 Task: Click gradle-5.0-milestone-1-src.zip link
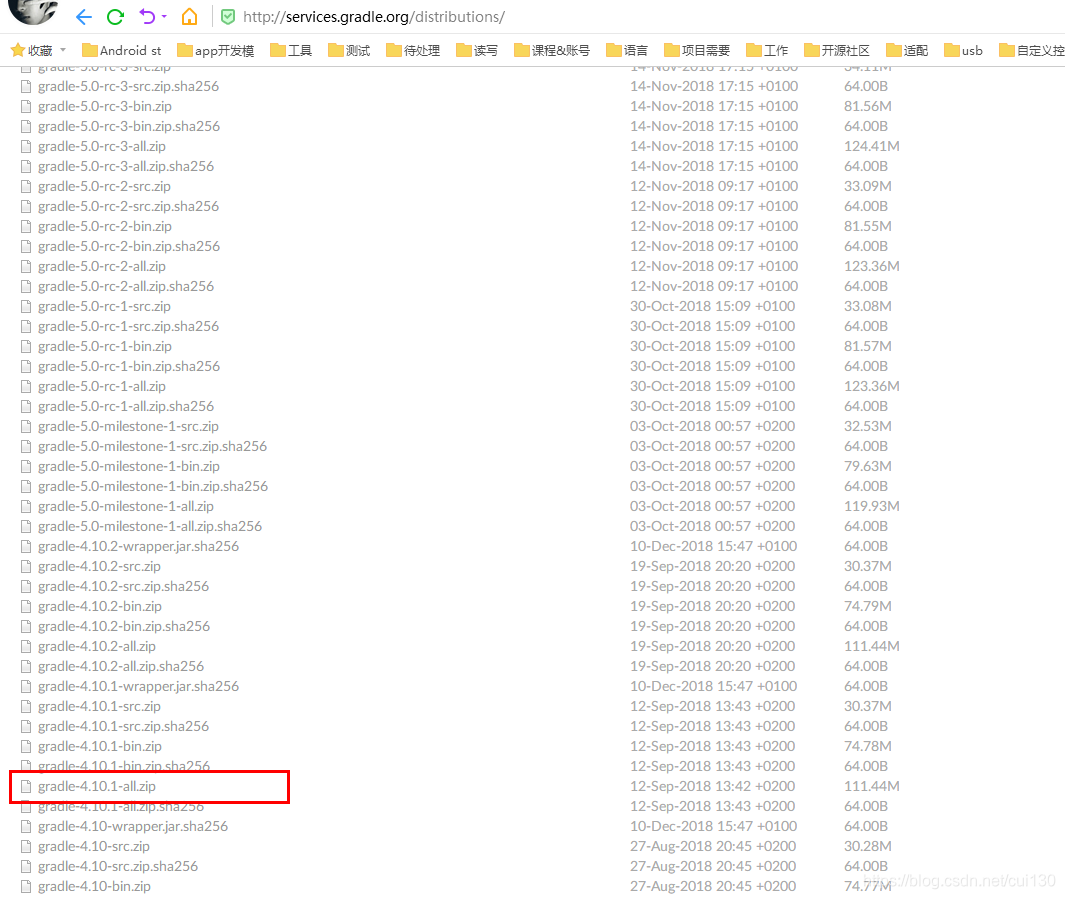coord(128,426)
